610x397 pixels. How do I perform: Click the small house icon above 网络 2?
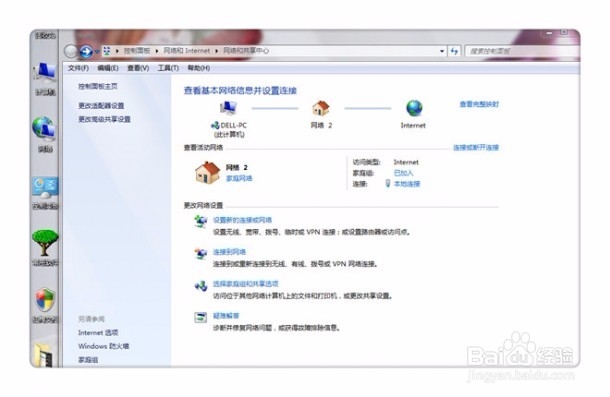(x=321, y=108)
